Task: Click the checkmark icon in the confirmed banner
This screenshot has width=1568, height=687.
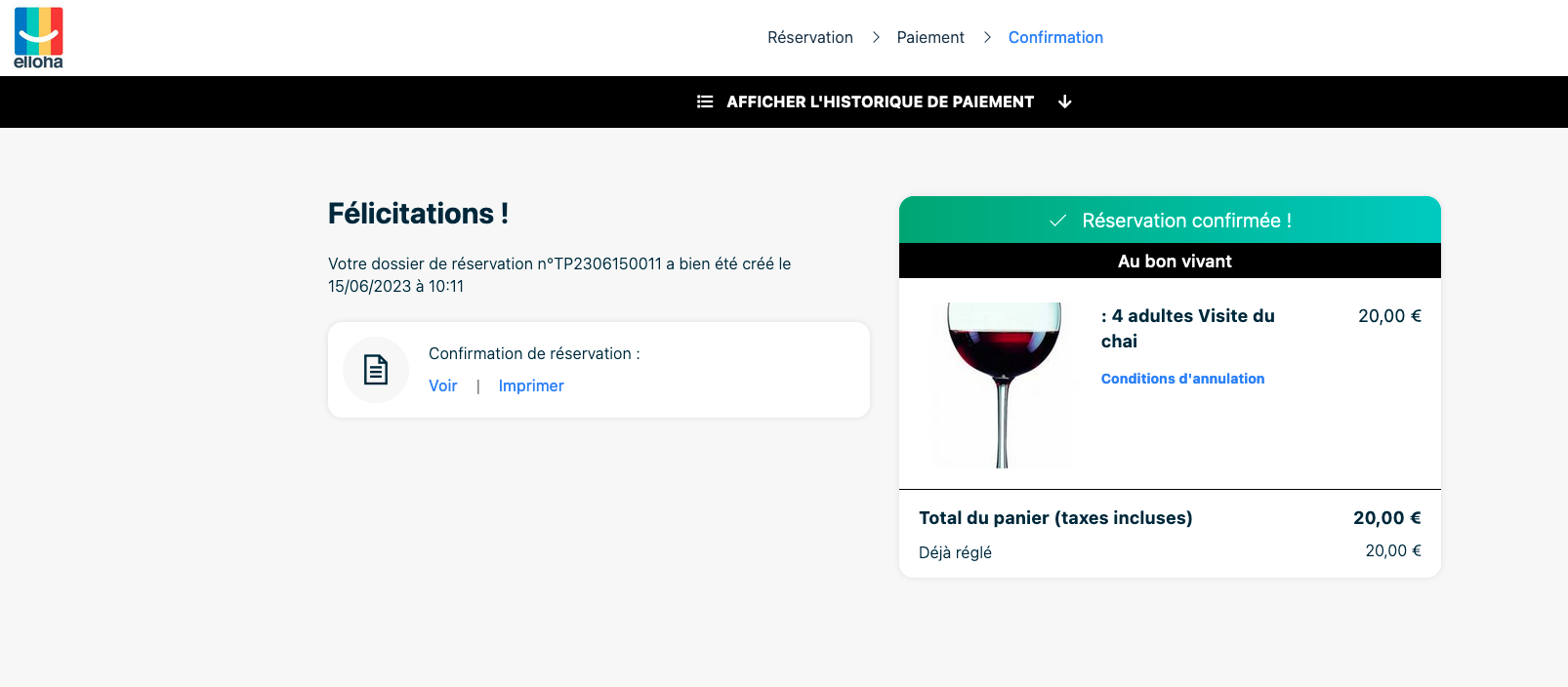Action: (x=1057, y=221)
